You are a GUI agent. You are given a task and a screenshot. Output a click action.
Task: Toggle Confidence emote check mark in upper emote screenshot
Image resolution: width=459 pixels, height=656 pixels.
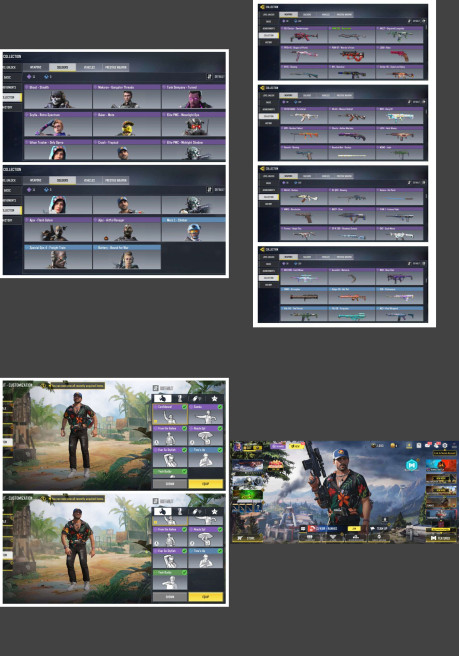click(x=184, y=407)
